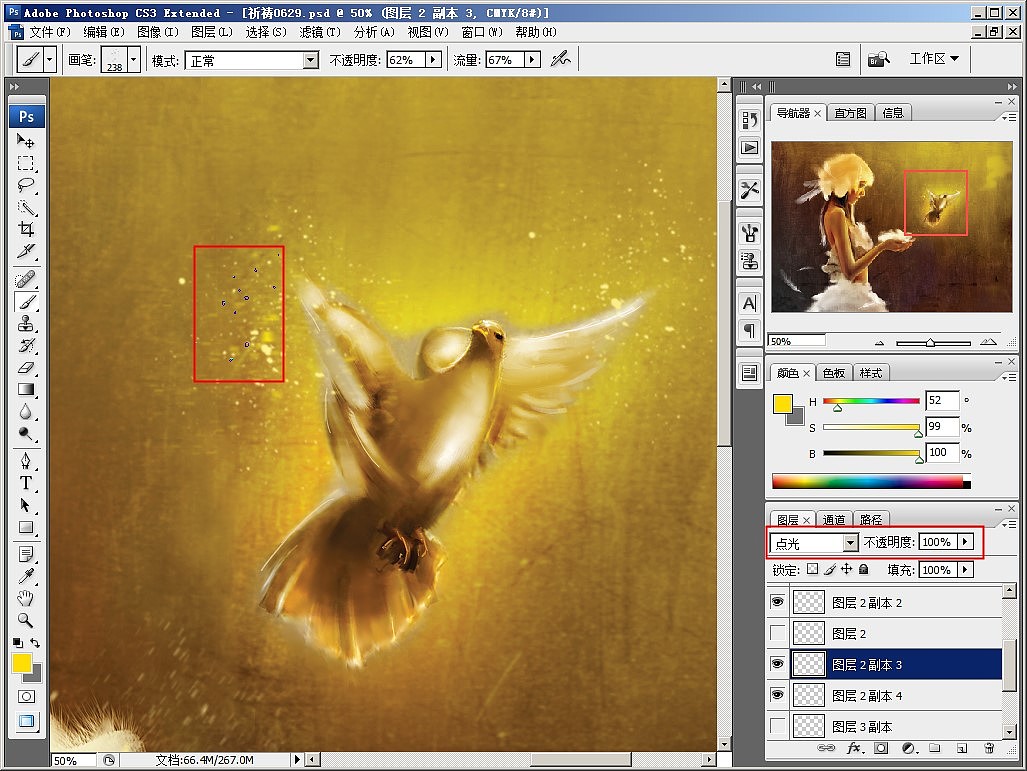Click the fx layer style icon
Screen dimensions: 1027x771
(x=854, y=747)
